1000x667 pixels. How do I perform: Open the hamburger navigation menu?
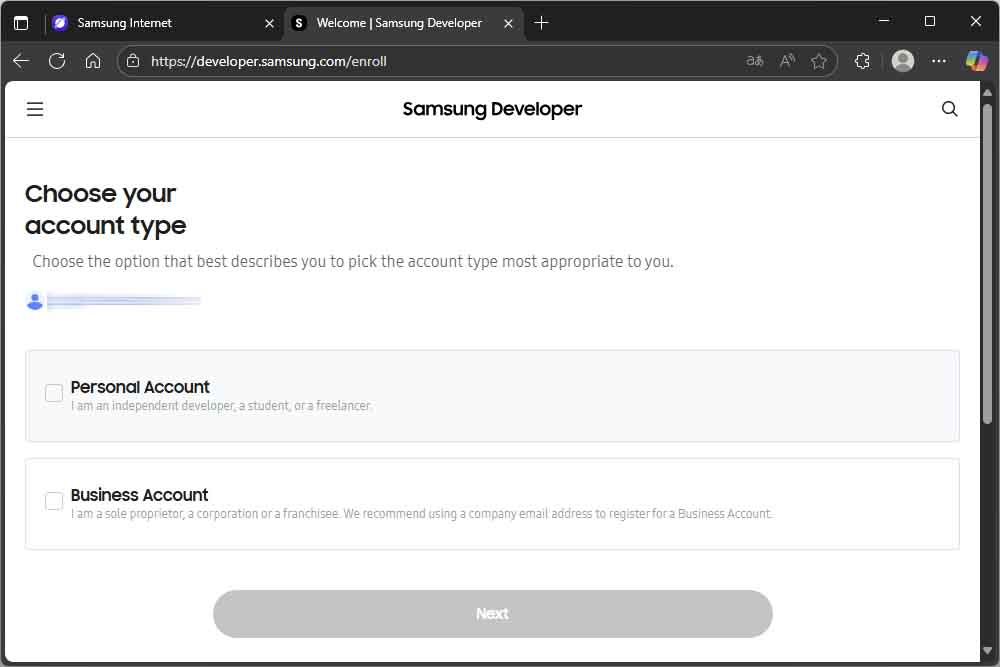(35, 109)
